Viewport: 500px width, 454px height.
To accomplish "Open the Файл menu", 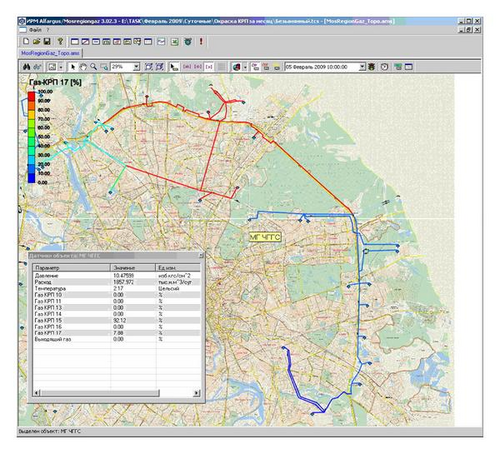I will click(35, 30).
